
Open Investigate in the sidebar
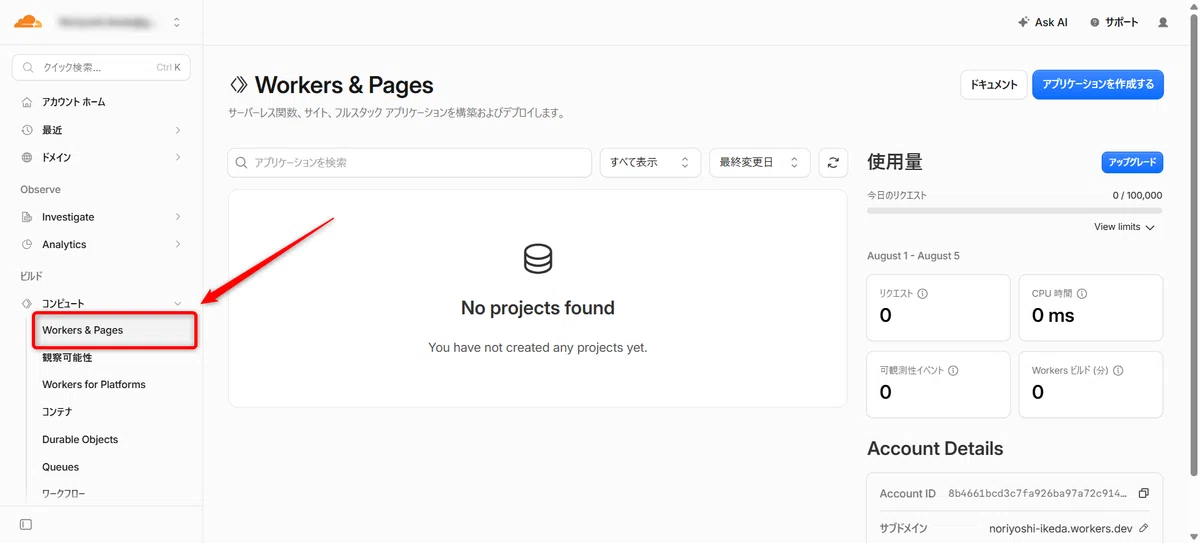point(68,217)
